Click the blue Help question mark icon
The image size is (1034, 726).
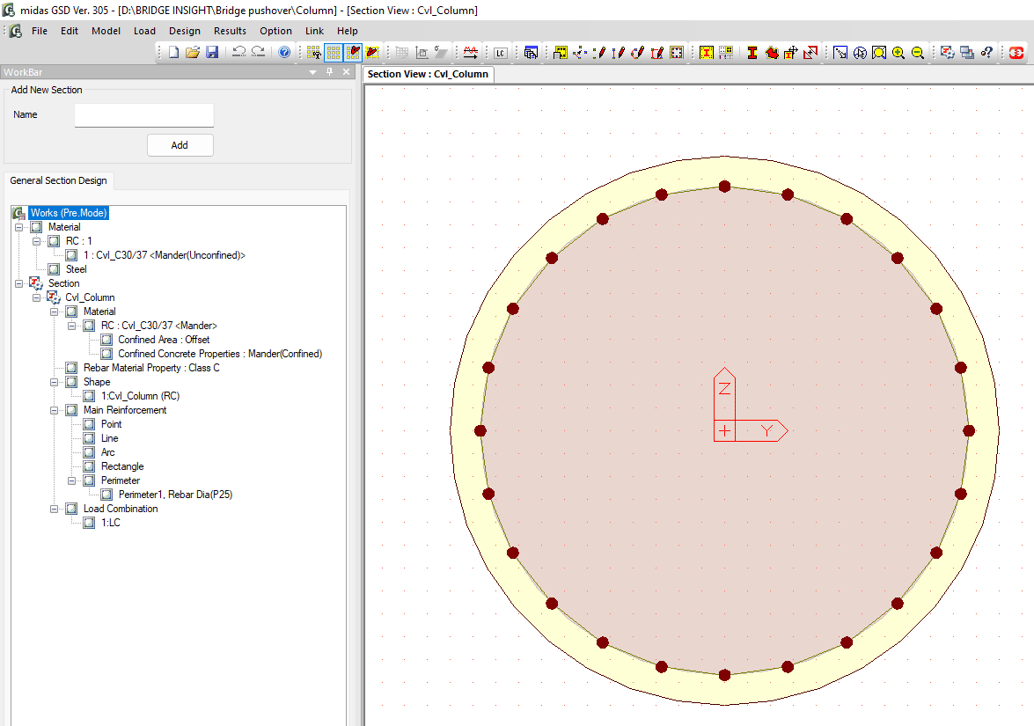285,52
